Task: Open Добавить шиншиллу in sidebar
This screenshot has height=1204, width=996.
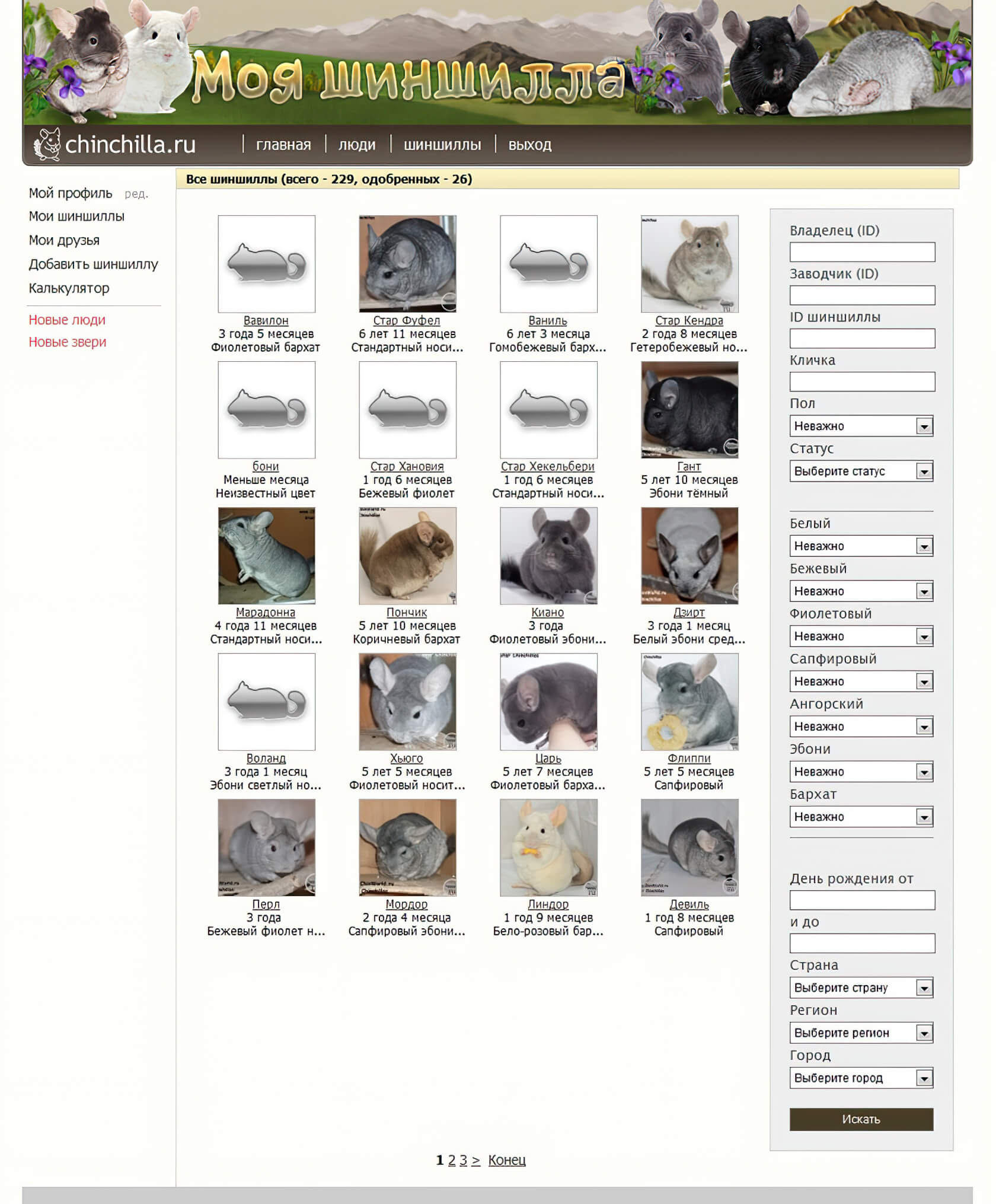Action: click(94, 265)
